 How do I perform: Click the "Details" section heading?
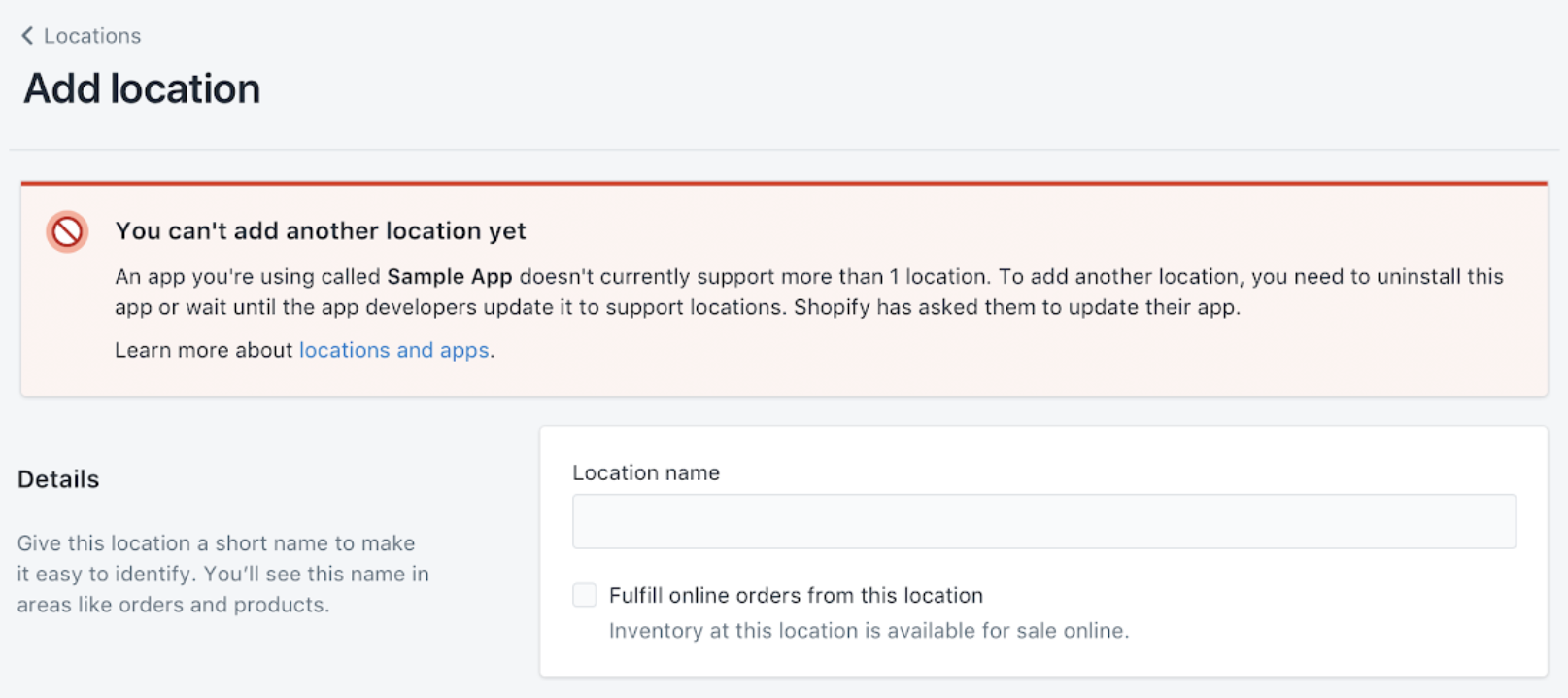click(58, 479)
